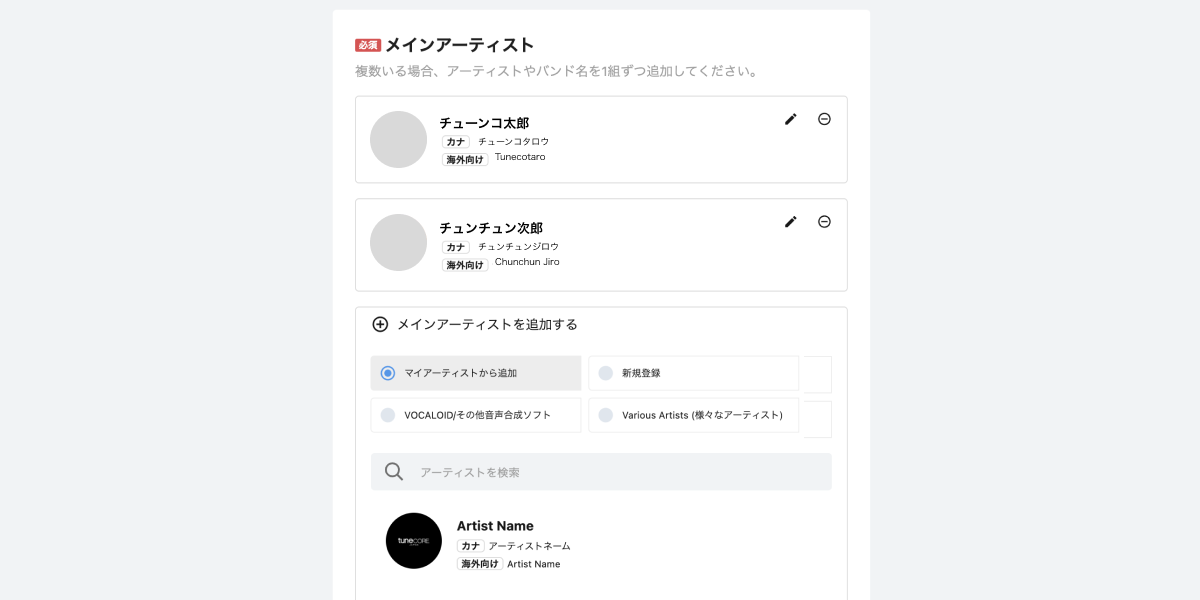Remove チュンチュン次郎 using the minus circle icon
The width and height of the screenshot is (1200, 600).
point(824,222)
